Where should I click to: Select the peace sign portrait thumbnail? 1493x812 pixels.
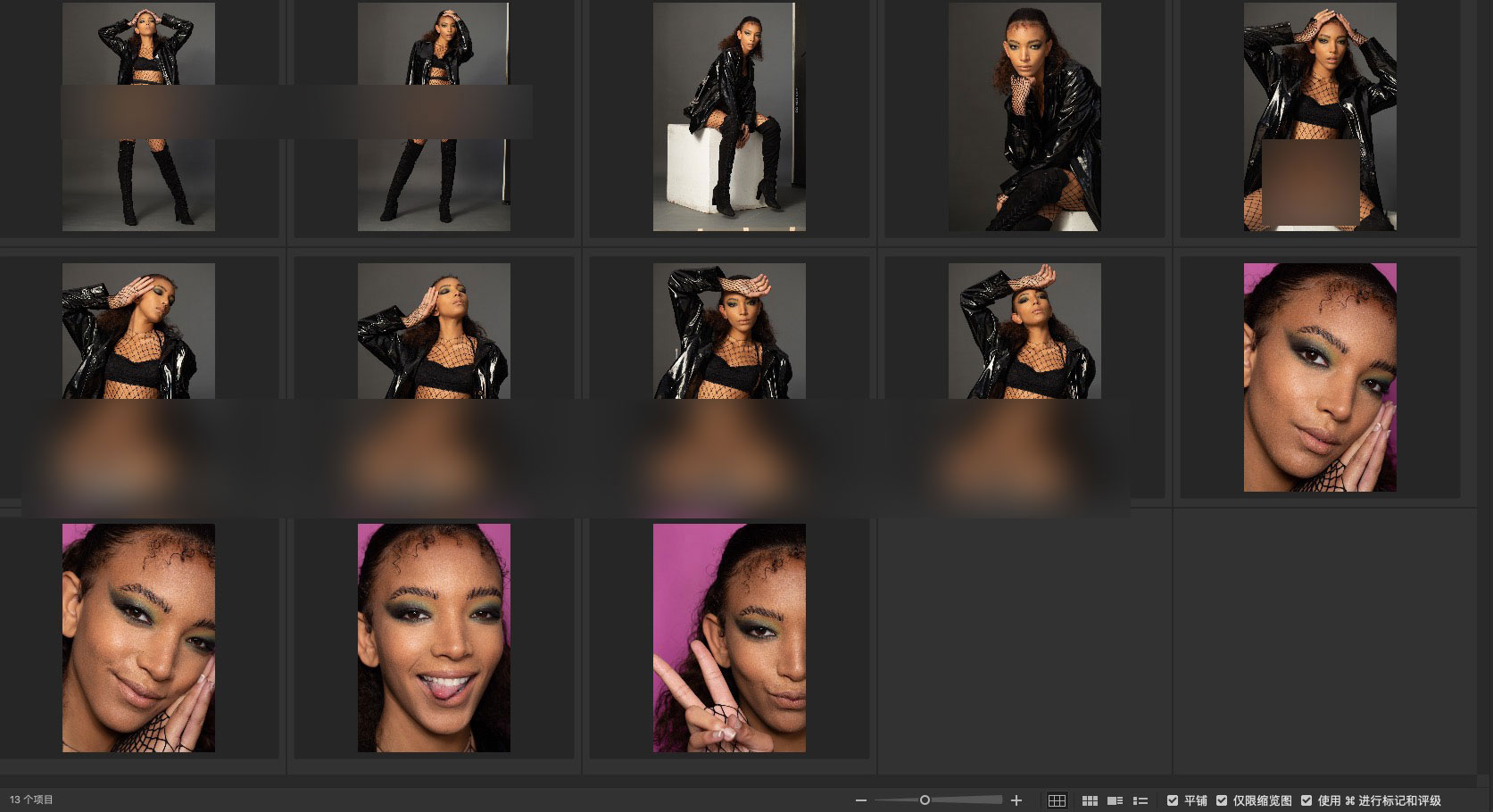(x=729, y=638)
